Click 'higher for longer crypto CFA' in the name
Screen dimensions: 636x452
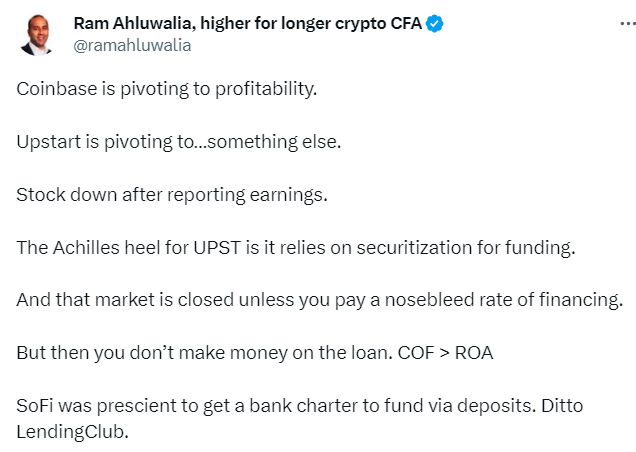point(311,24)
